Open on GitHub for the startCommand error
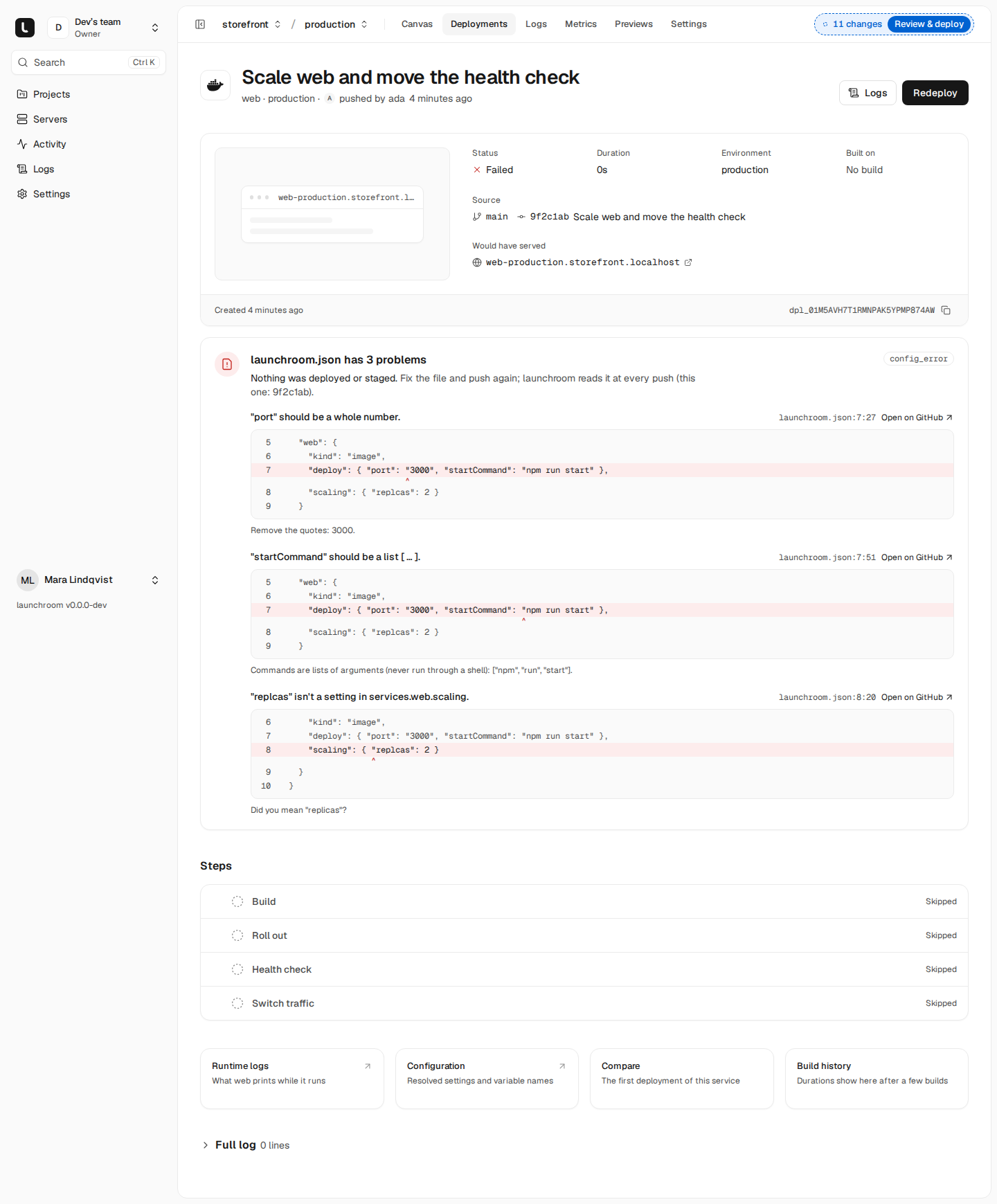 pos(917,557)
